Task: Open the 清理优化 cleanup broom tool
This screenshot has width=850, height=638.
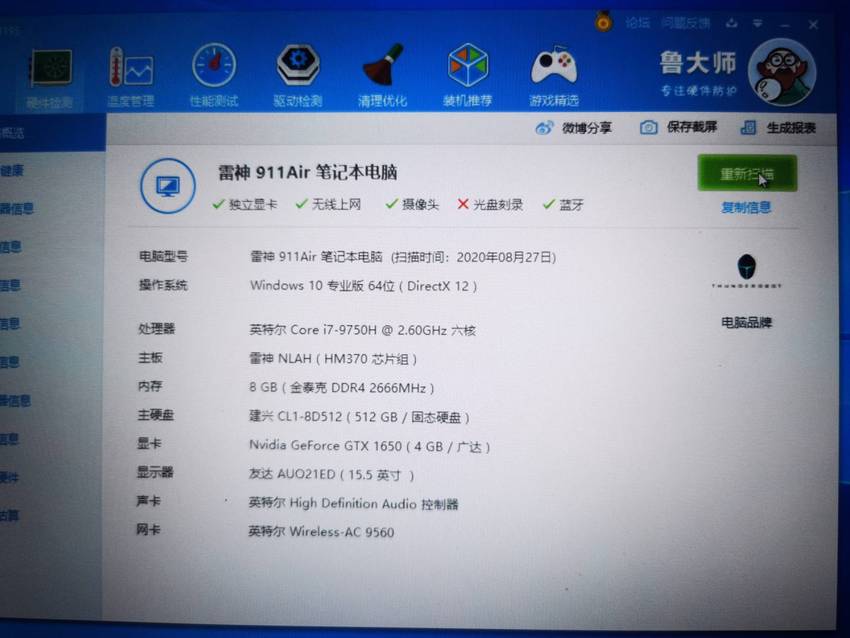Action: point(382,76)
